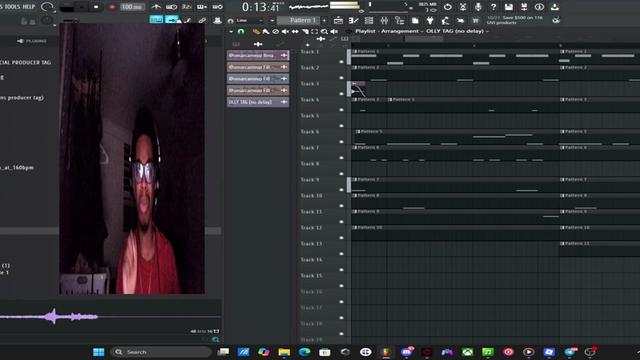Select the playlist Mute tool

pos(285,31)
